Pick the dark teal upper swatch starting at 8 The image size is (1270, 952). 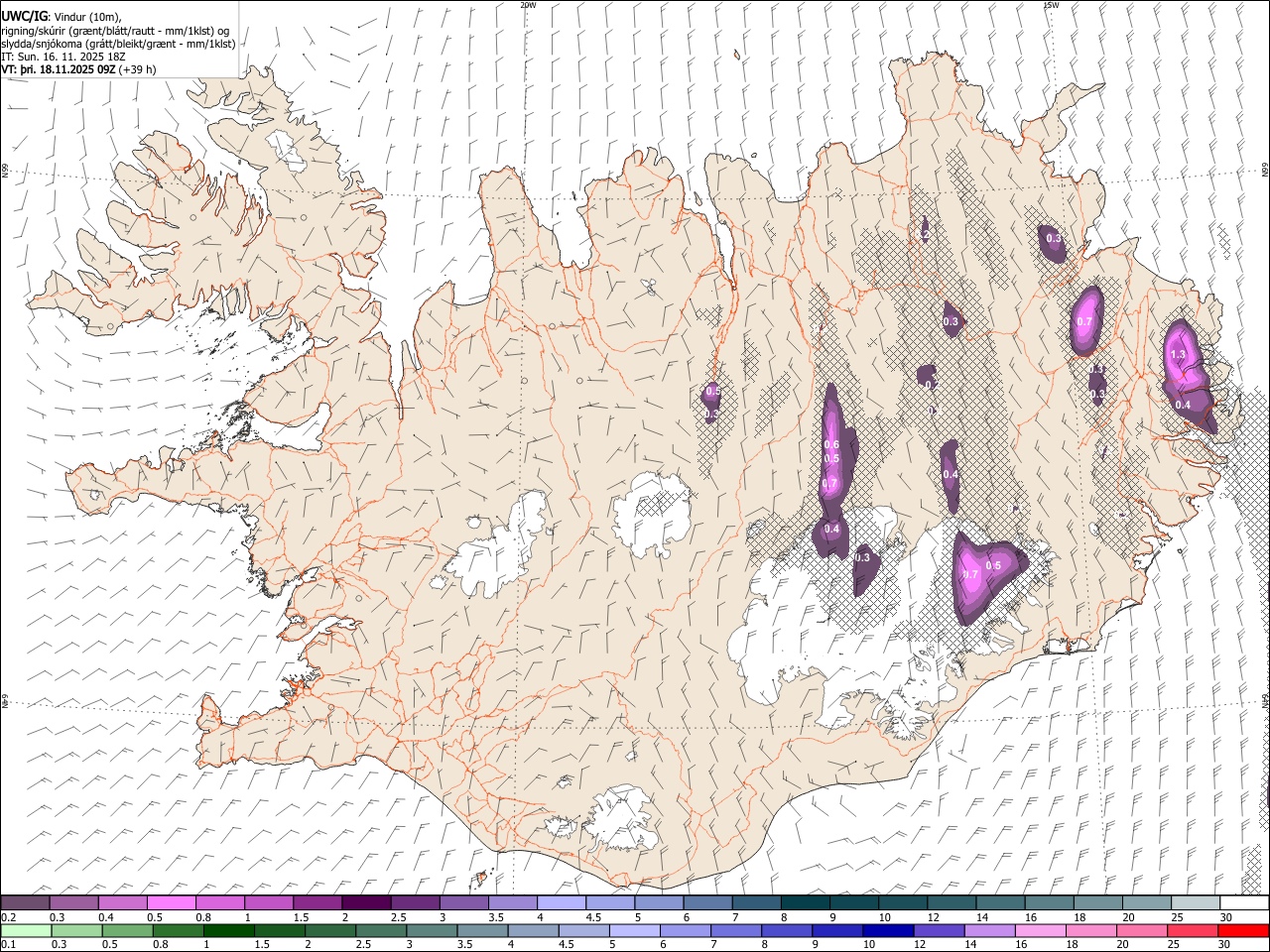coord(805,903)
